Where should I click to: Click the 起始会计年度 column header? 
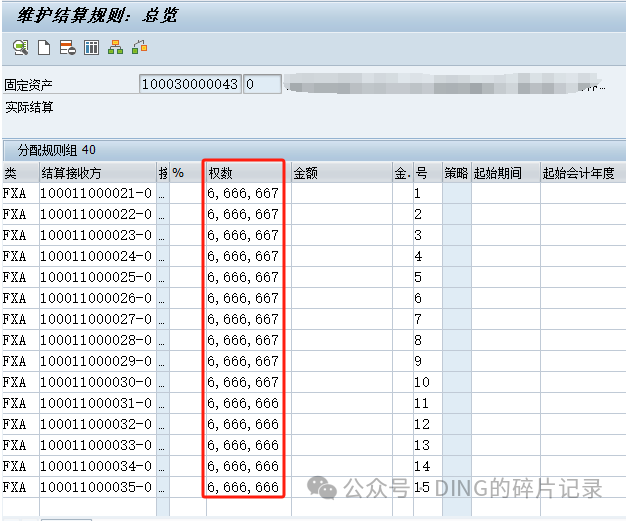pyautogui.click(x=583, y=173)
